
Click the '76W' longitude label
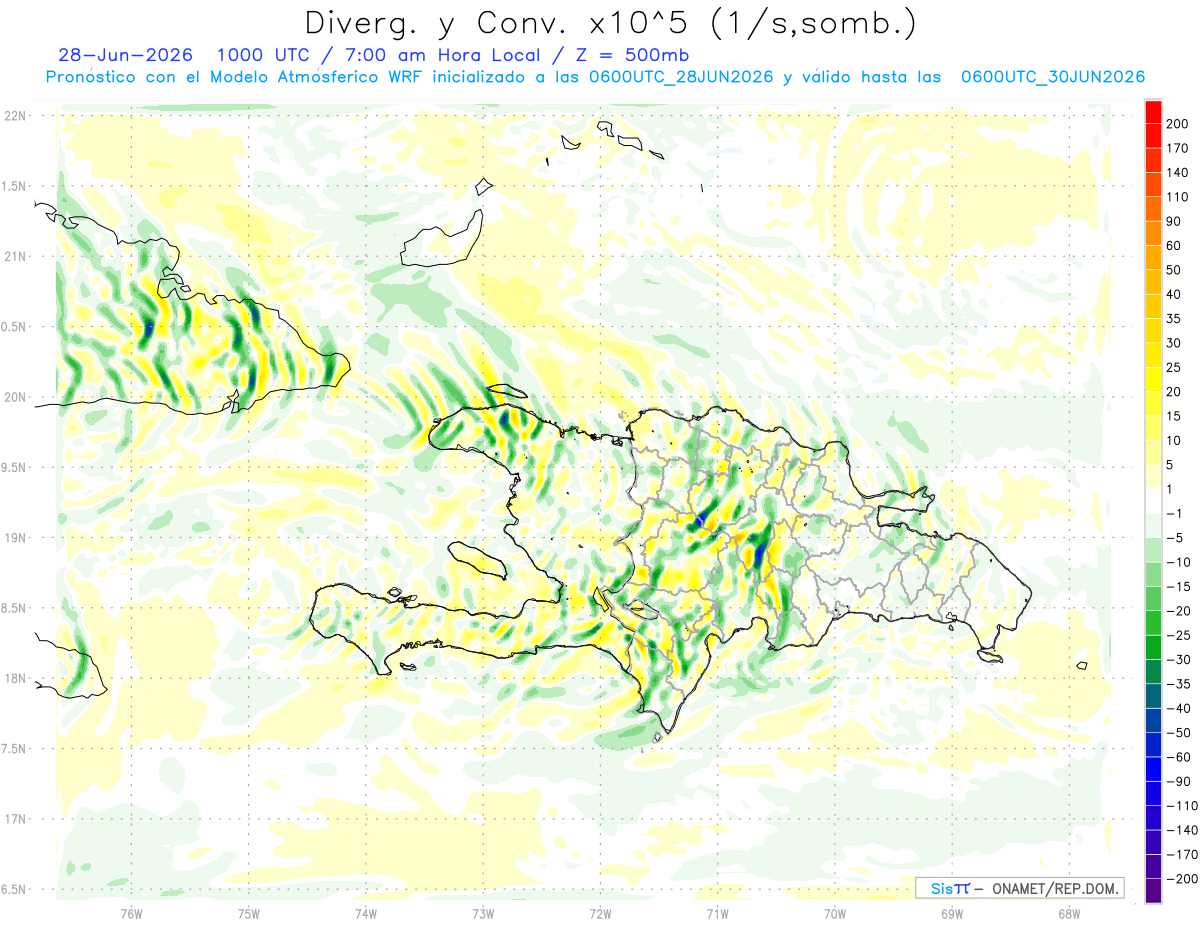(x=132, y=914)
